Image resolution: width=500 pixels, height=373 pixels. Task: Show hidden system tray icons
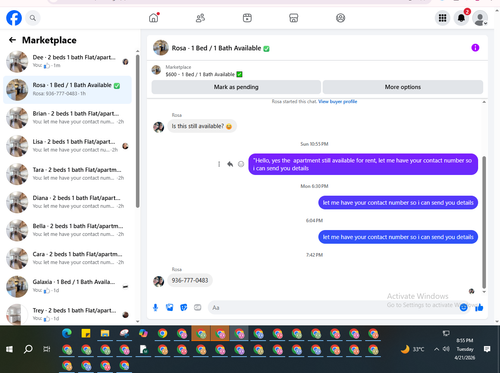click(x=436, y=349)
